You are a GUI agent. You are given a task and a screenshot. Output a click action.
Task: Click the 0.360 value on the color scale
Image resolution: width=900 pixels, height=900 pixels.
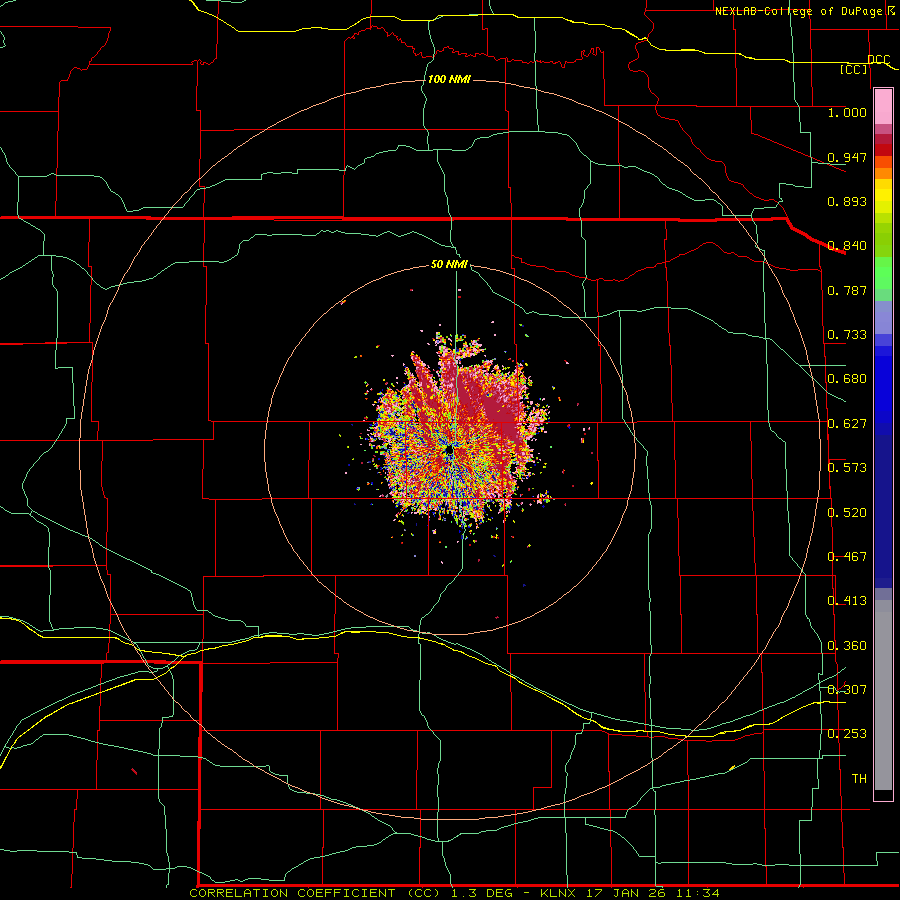(x=847, y=646)
